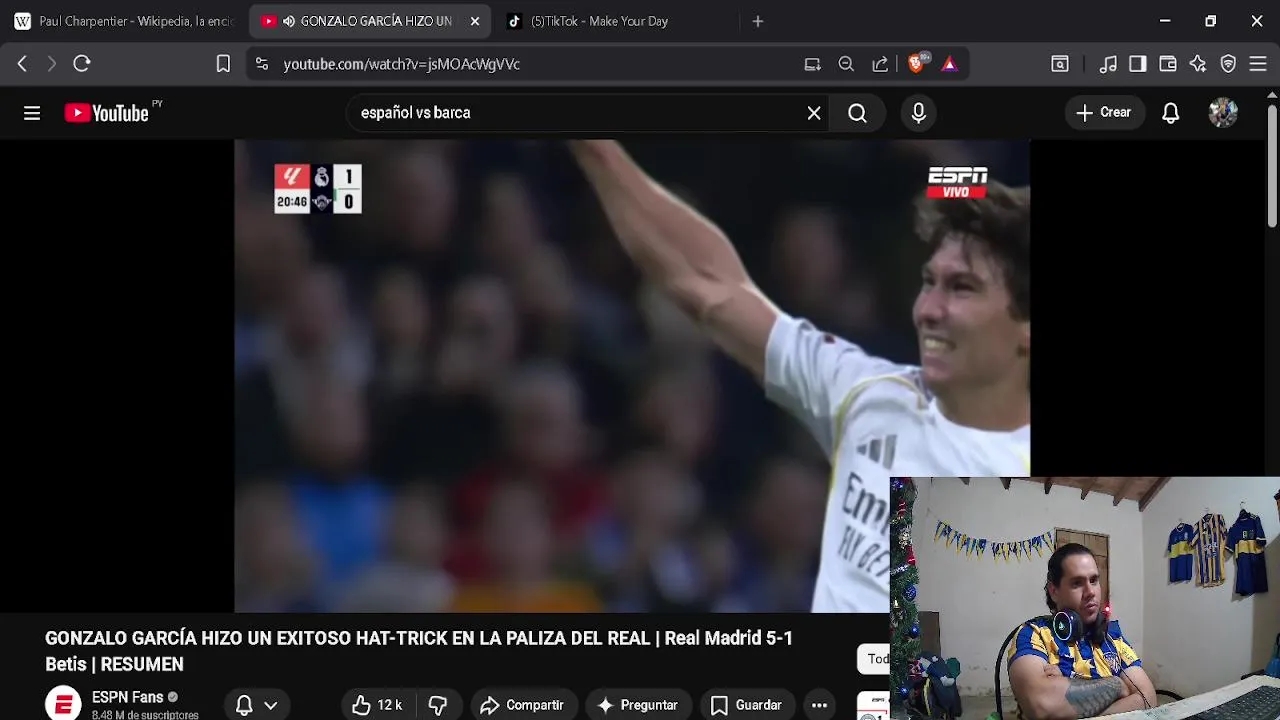The image size is (1280, 720).
Task: Open the account avatar menu
Action: coord(1223,113)
